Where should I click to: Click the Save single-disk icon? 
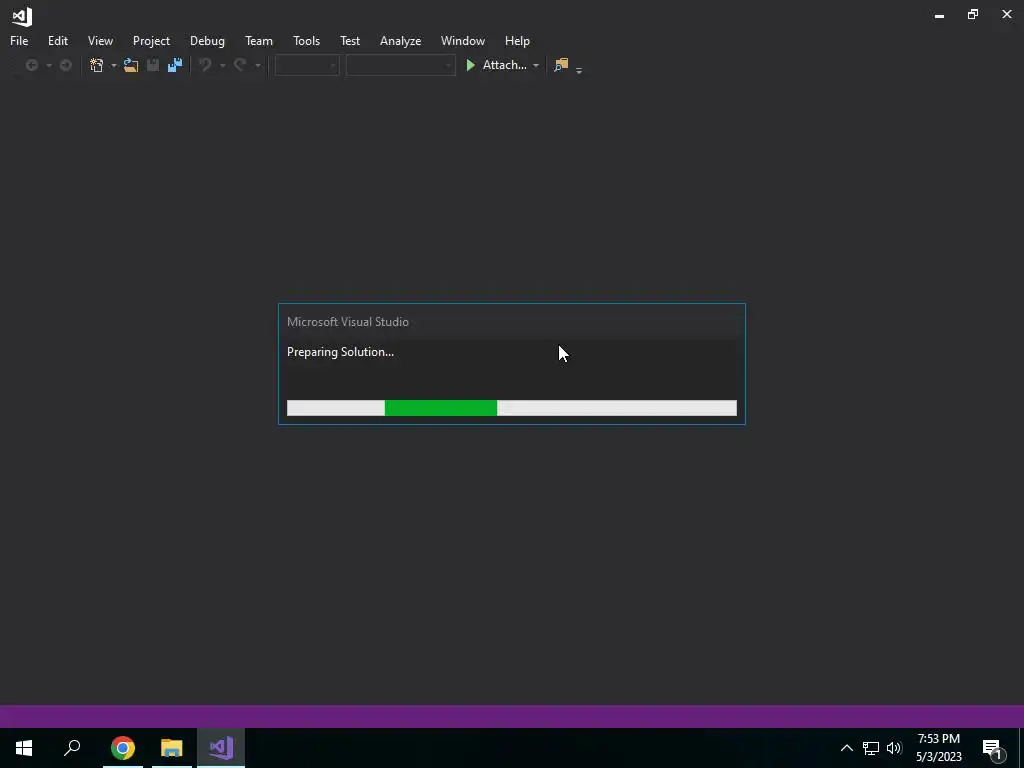point(153,65)
